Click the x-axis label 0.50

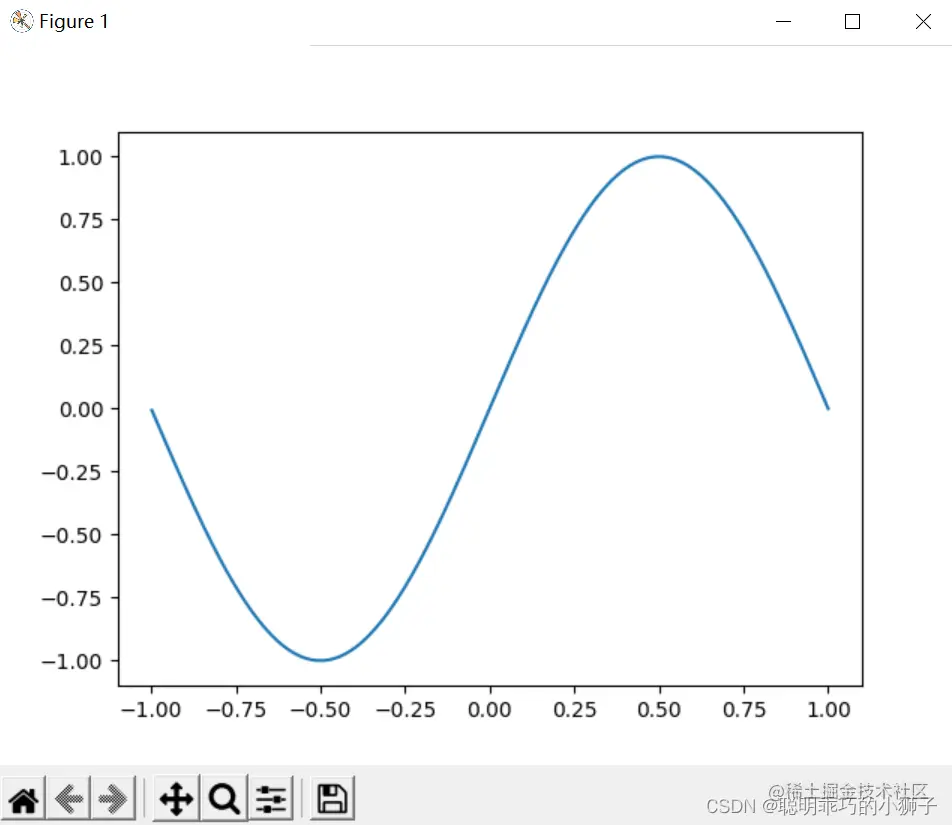tap(659, 710)
